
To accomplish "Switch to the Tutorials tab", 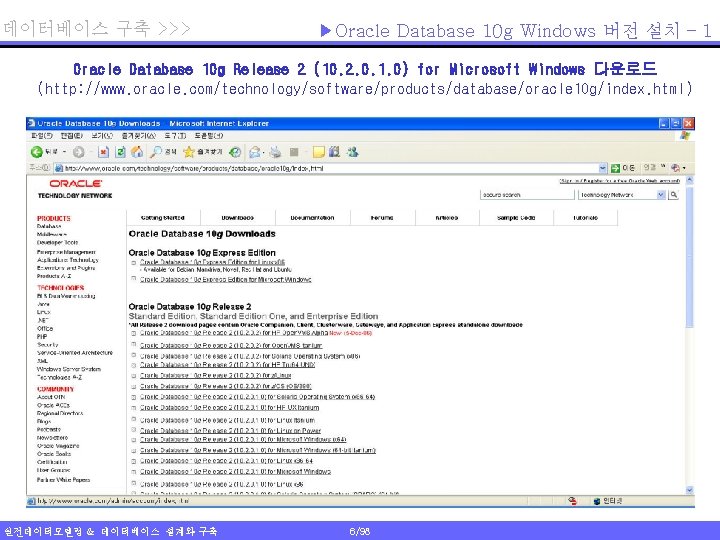I will [x=585, y=218].
